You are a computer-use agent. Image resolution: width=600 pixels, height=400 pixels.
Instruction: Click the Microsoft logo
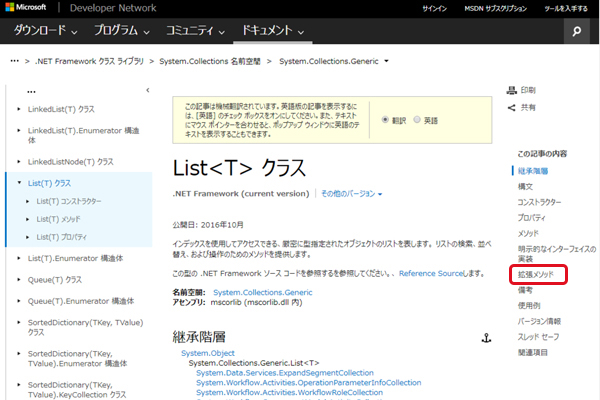26,7
